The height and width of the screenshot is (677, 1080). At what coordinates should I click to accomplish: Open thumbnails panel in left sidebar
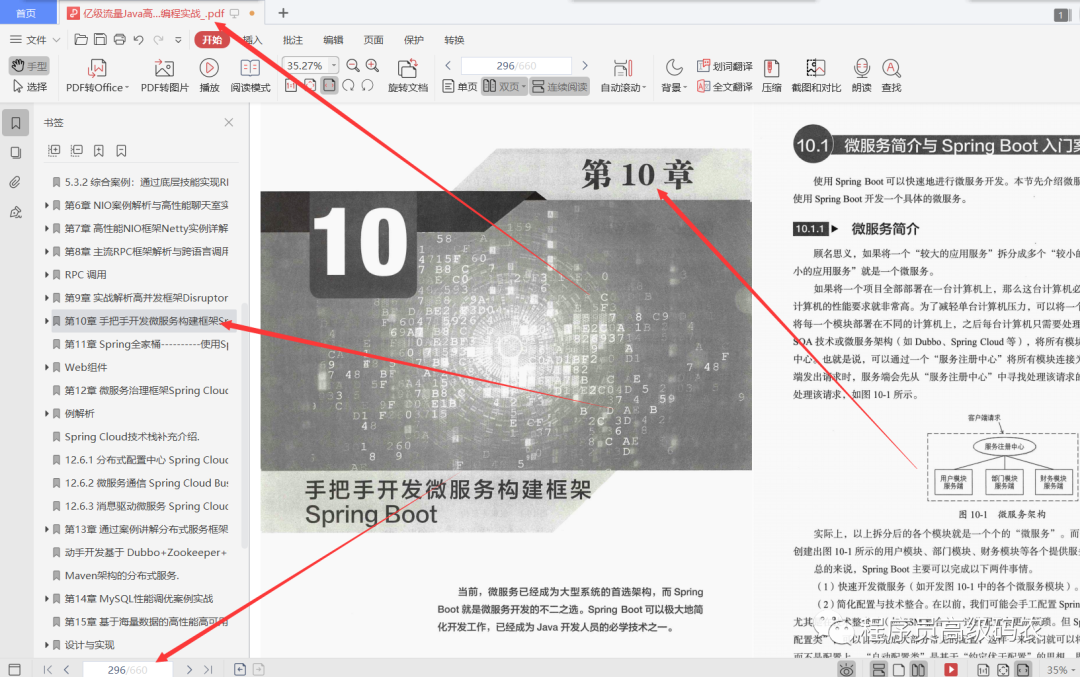coord(15,153)
